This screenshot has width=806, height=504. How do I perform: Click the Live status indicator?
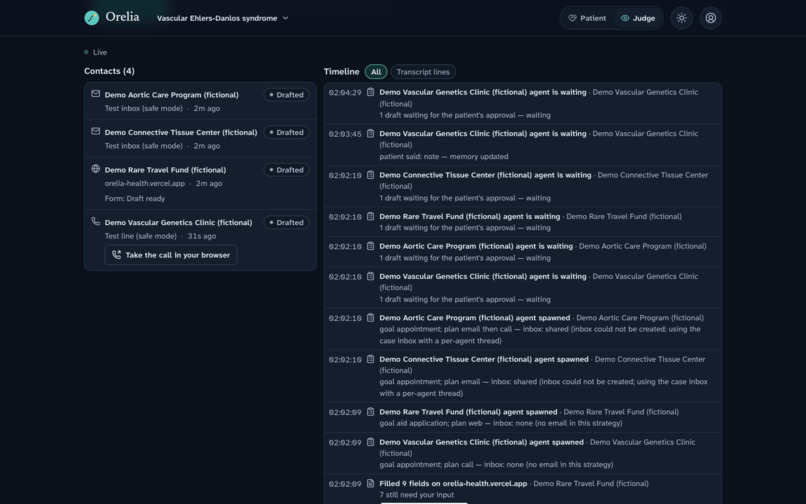pos(96,52)
